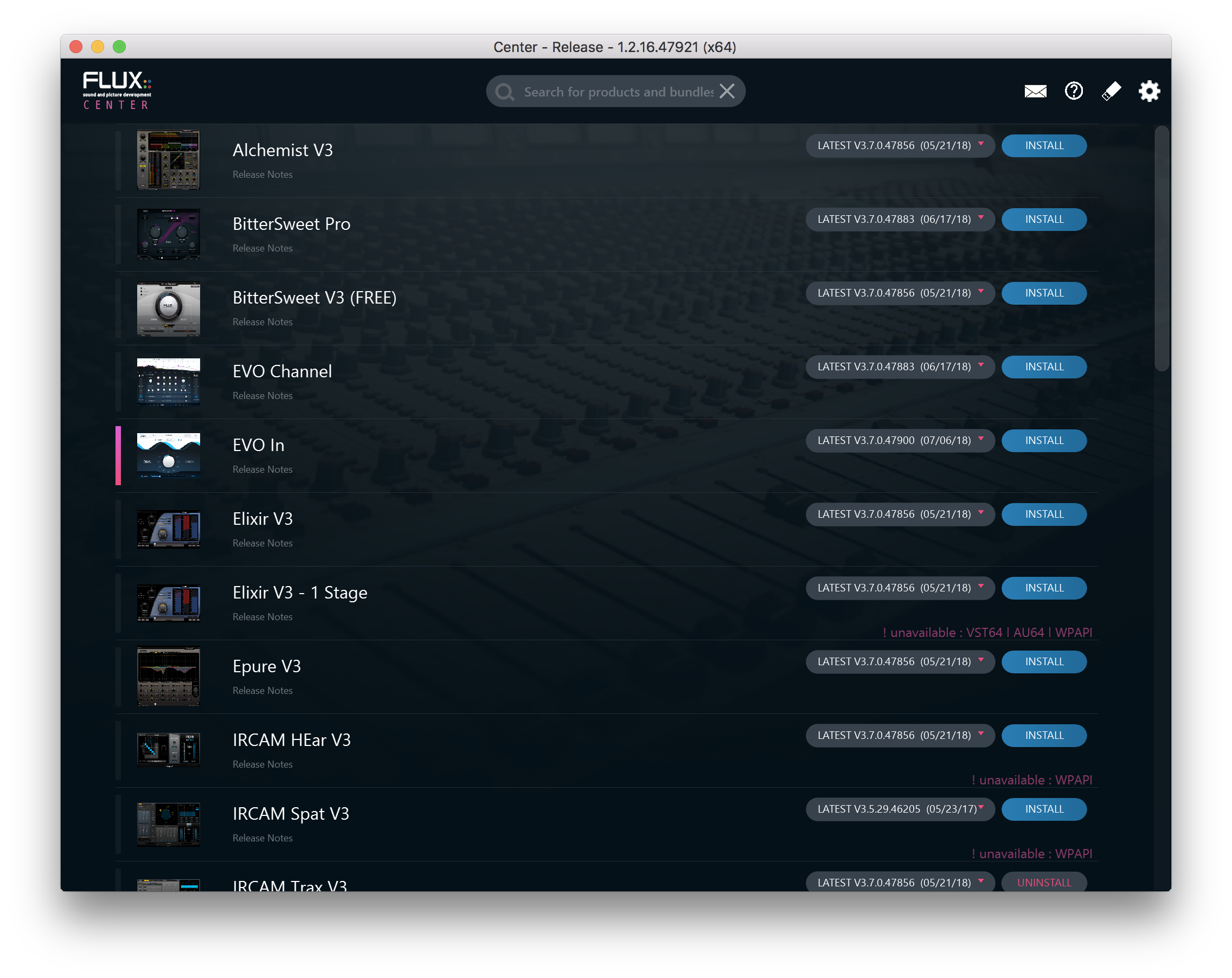This screenshot has height=978, width=1232.
Task: Install BitterSweet Pro
Action: [x=1043, y=220]
